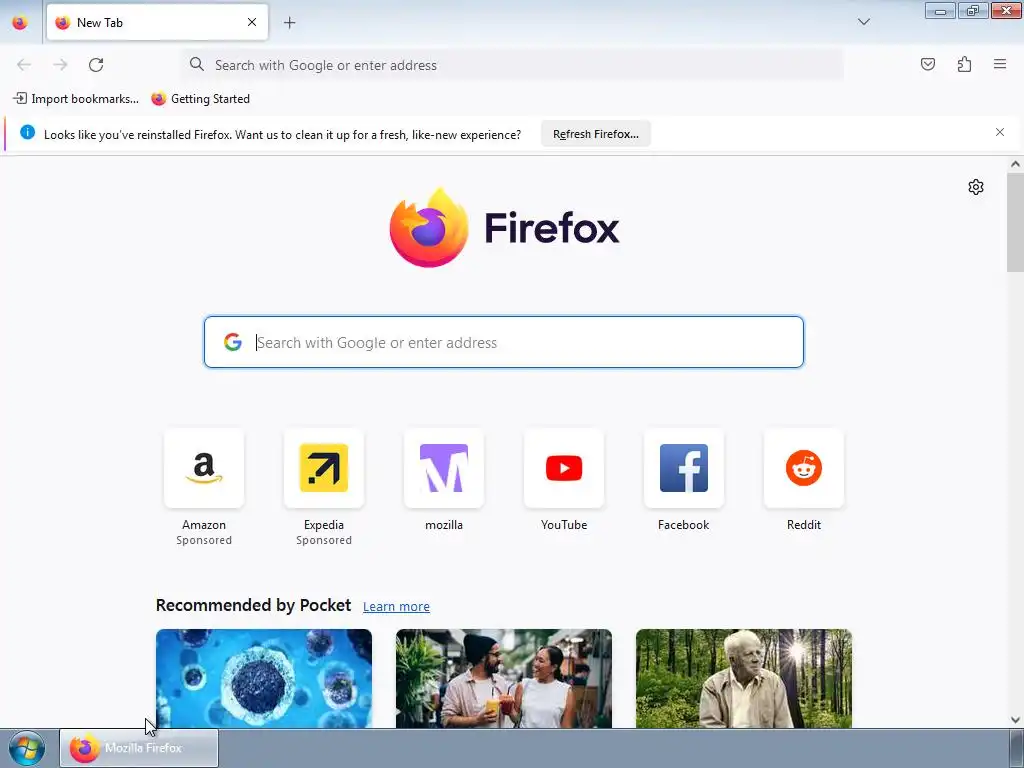Click the info icon in notification bar
The width and height of the screenshot is (1024, 768).
(27, 133)
